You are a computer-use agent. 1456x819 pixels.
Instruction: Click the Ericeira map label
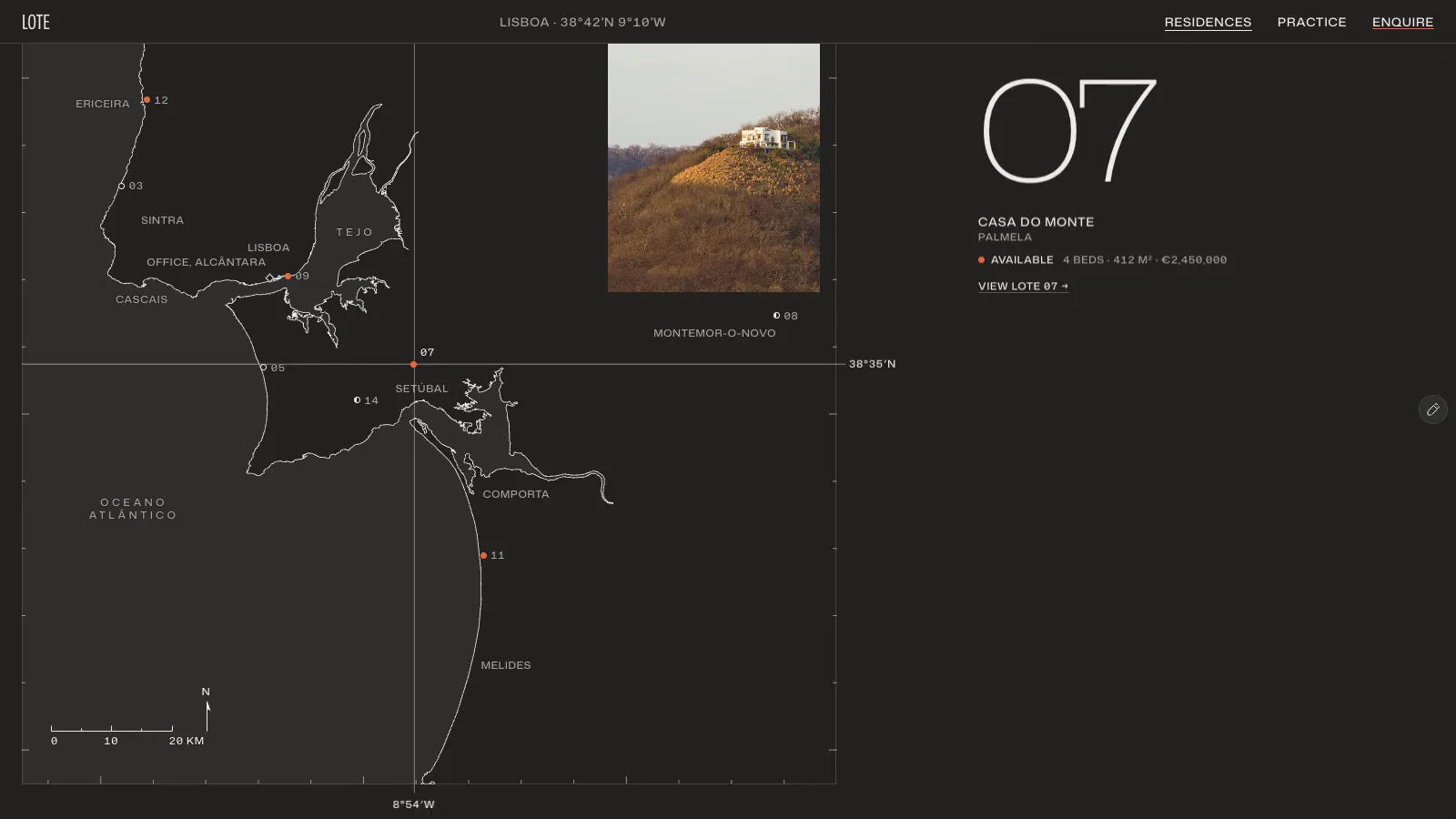(x=103, y=104)
